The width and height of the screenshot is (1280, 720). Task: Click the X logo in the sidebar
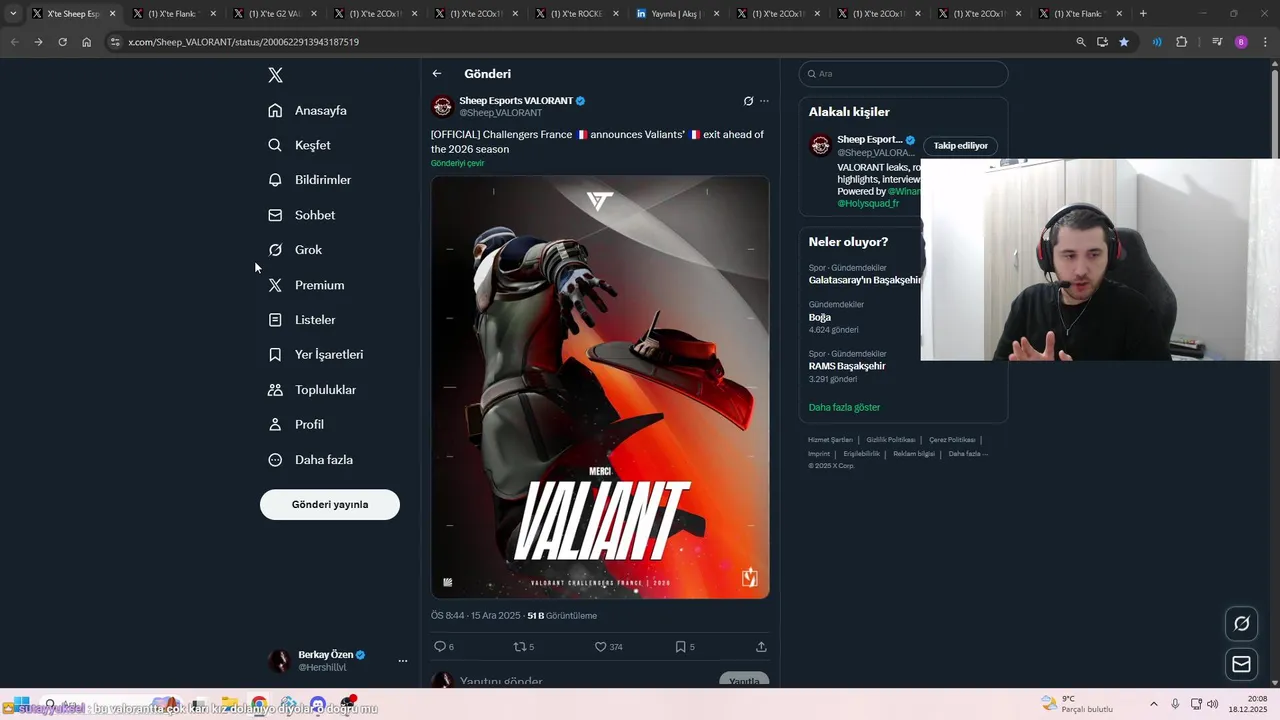pyautogui.click(x=276, y=75)
